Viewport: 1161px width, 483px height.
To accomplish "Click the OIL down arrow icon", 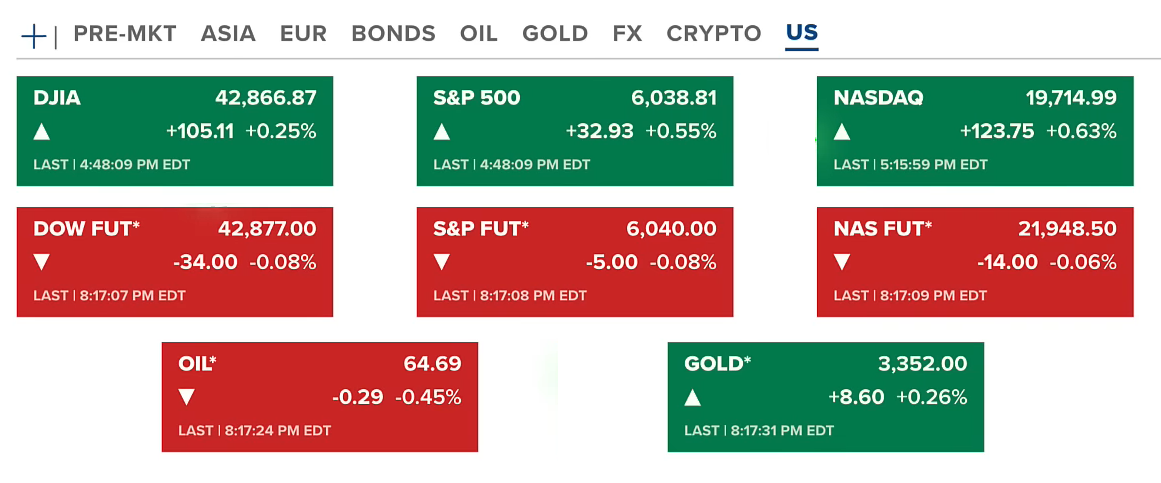I will click(187, 397).
